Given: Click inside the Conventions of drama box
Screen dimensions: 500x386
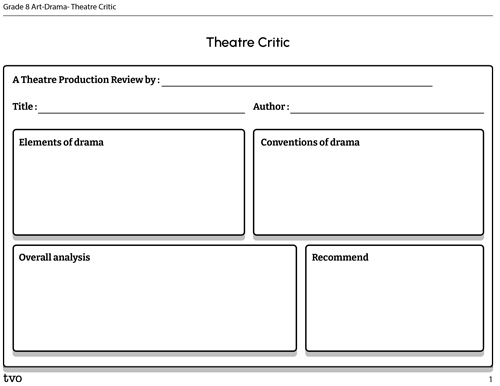Looking at the screenshot, I should pos(368,182).
